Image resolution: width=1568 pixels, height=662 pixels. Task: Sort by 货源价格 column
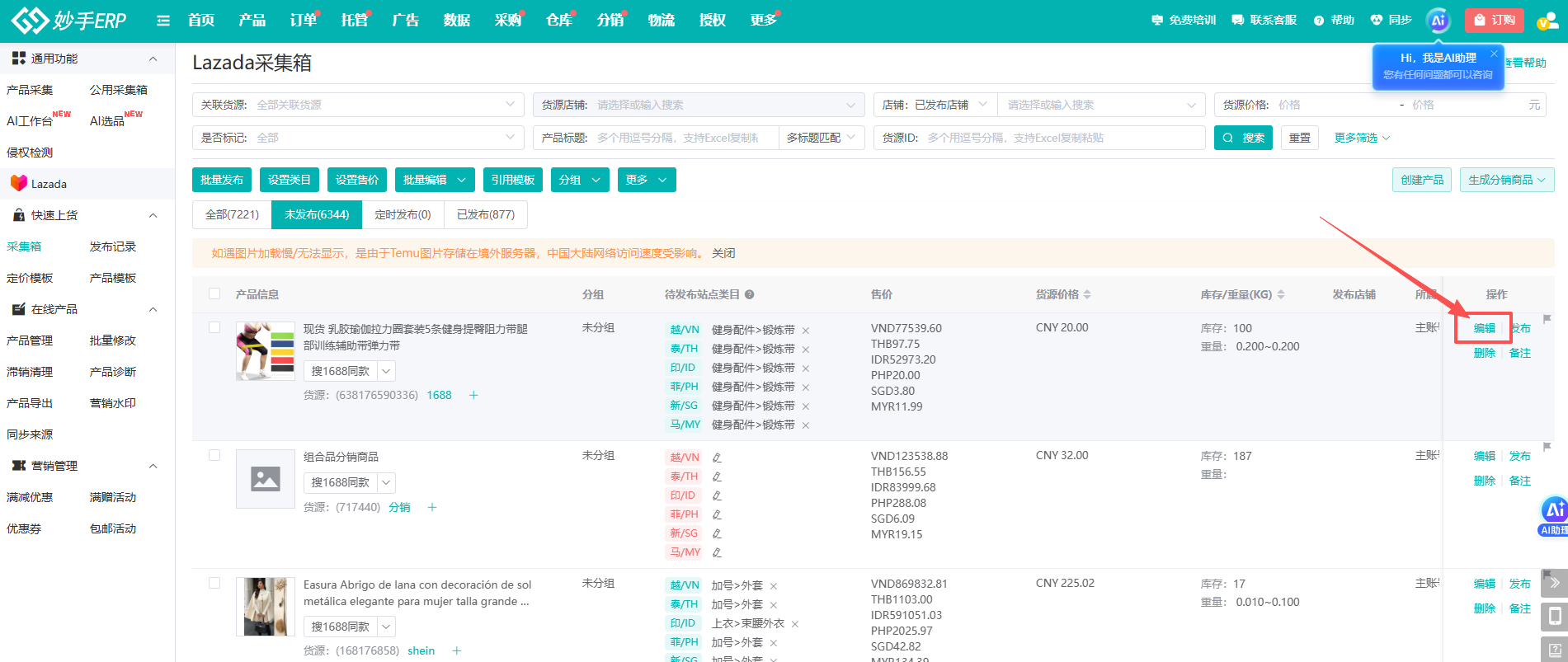pos(1087,294)
